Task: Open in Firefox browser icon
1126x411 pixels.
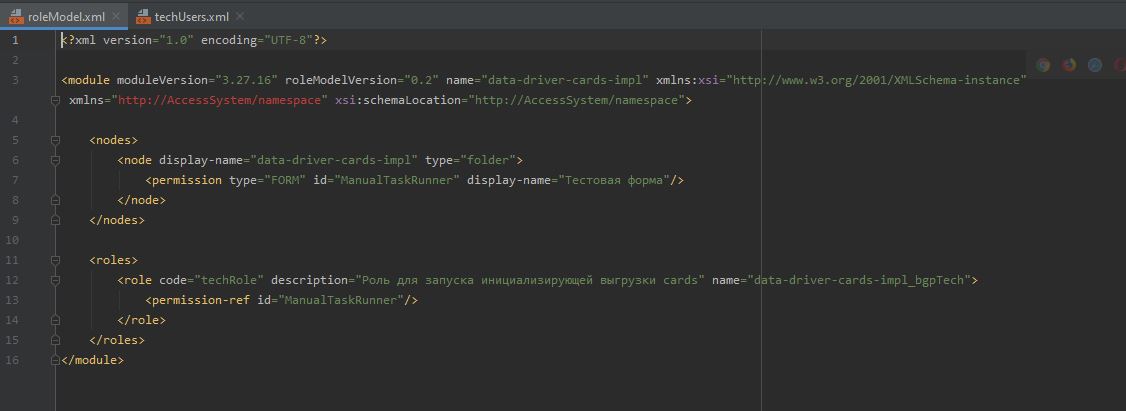Action: [x=1069, y=65]
